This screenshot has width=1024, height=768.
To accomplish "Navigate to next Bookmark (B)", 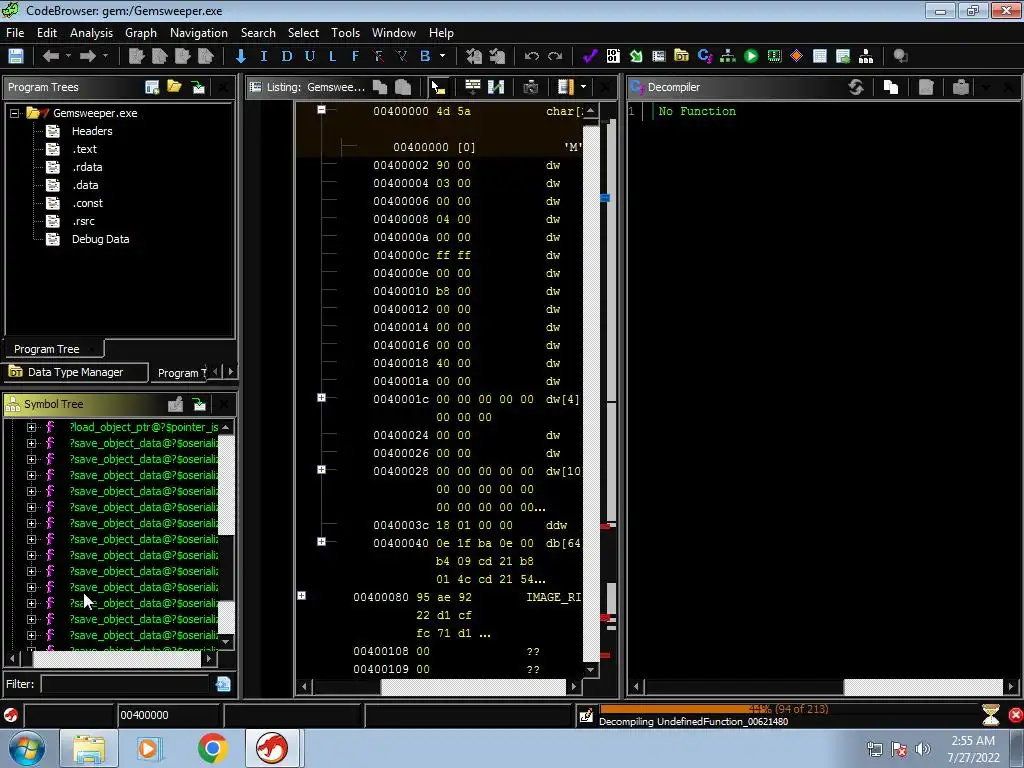I will tap(425, 56).
